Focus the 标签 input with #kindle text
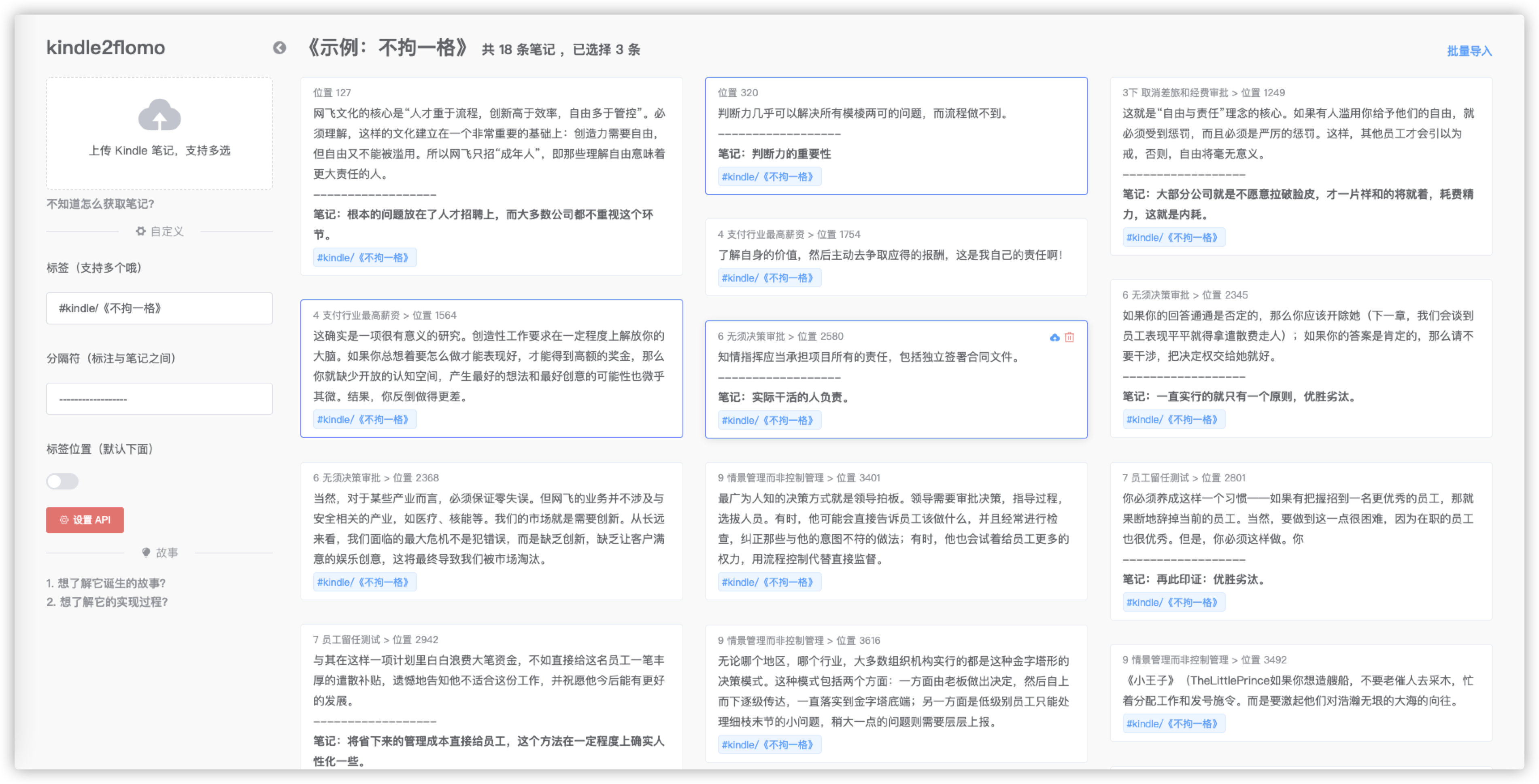Screen dimensions: 1539x784 click(x=159, y=308)
